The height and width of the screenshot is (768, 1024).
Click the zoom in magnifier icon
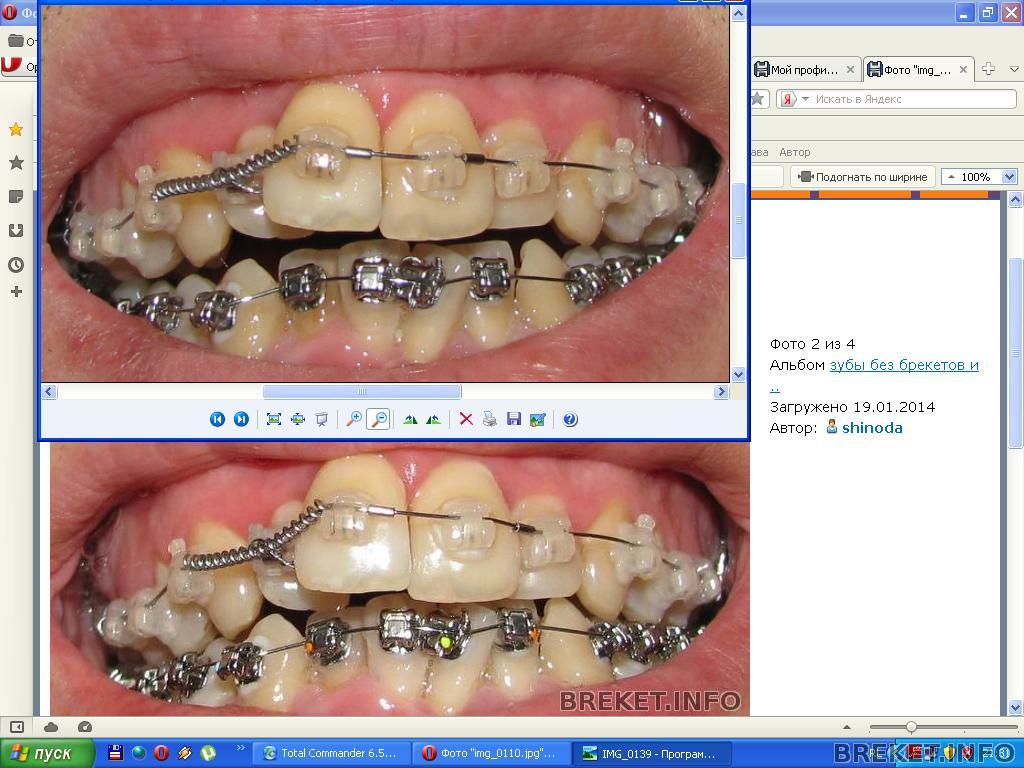(x=354, y=419)
